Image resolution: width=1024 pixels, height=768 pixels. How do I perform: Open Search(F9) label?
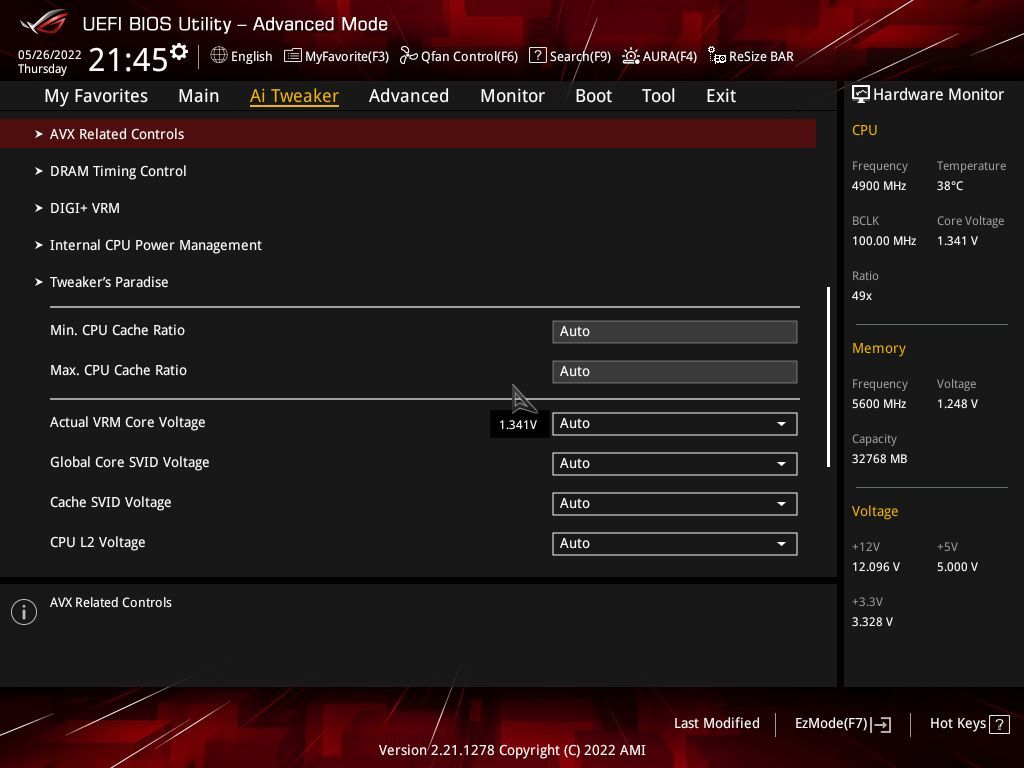tap(580, 57)
